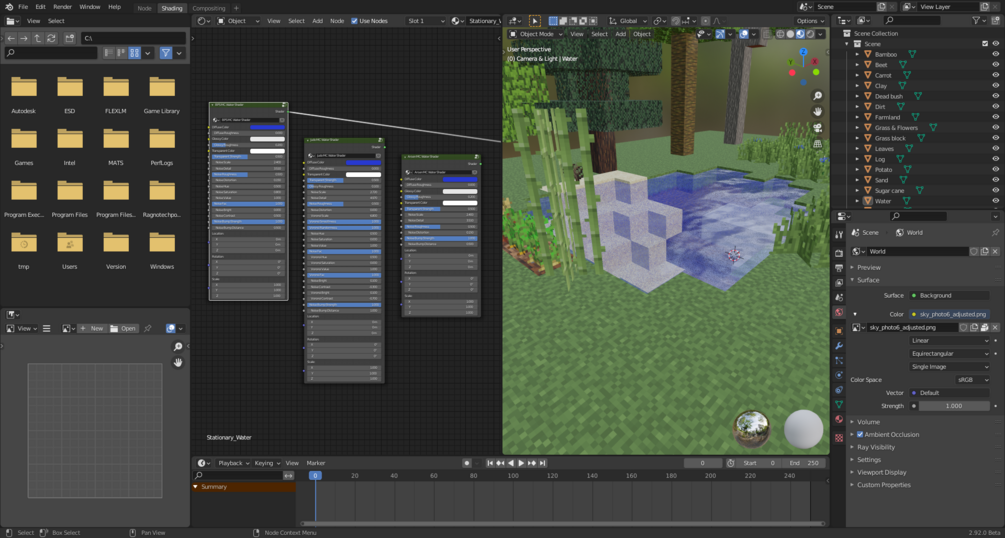Image resolution: width=1005 pixels, height=538 pixels.
Task: Toggle Ambient Occlusion checkbox
Action: coord(860,434)
